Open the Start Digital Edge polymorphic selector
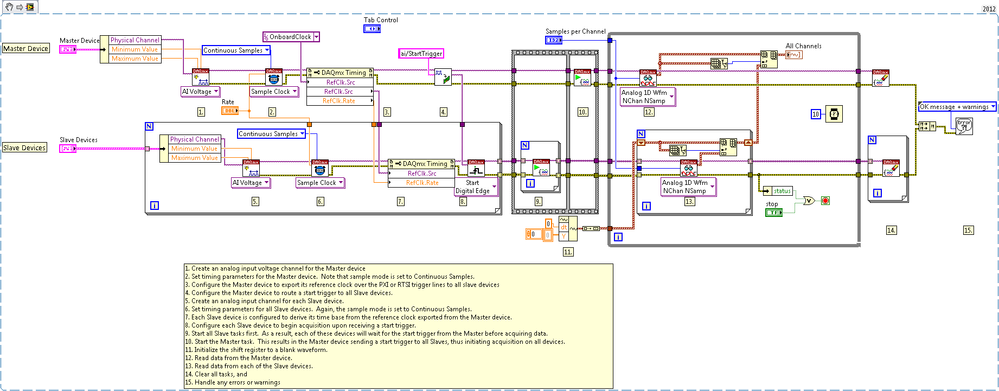This screenshot has height=391, width=999. (x=476, y=187)
